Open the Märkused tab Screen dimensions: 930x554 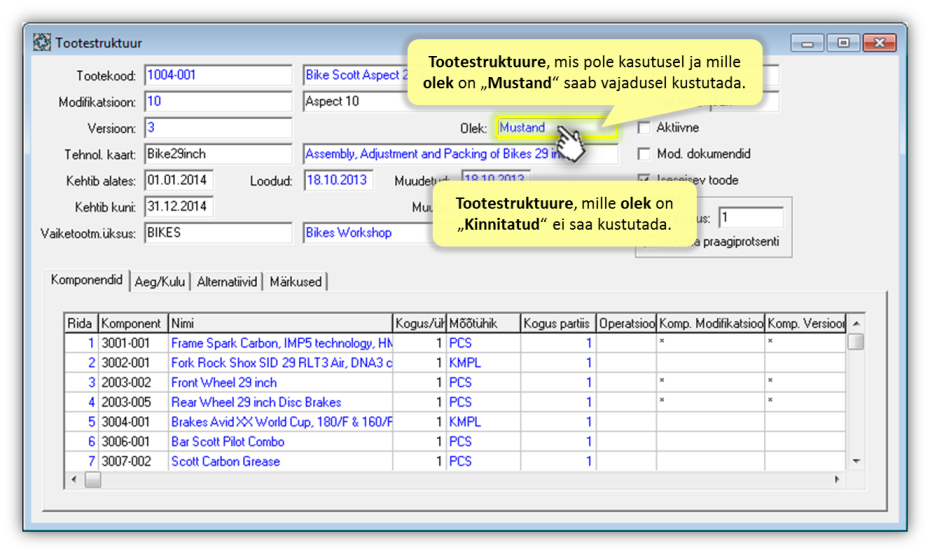(x=295, y=282)
